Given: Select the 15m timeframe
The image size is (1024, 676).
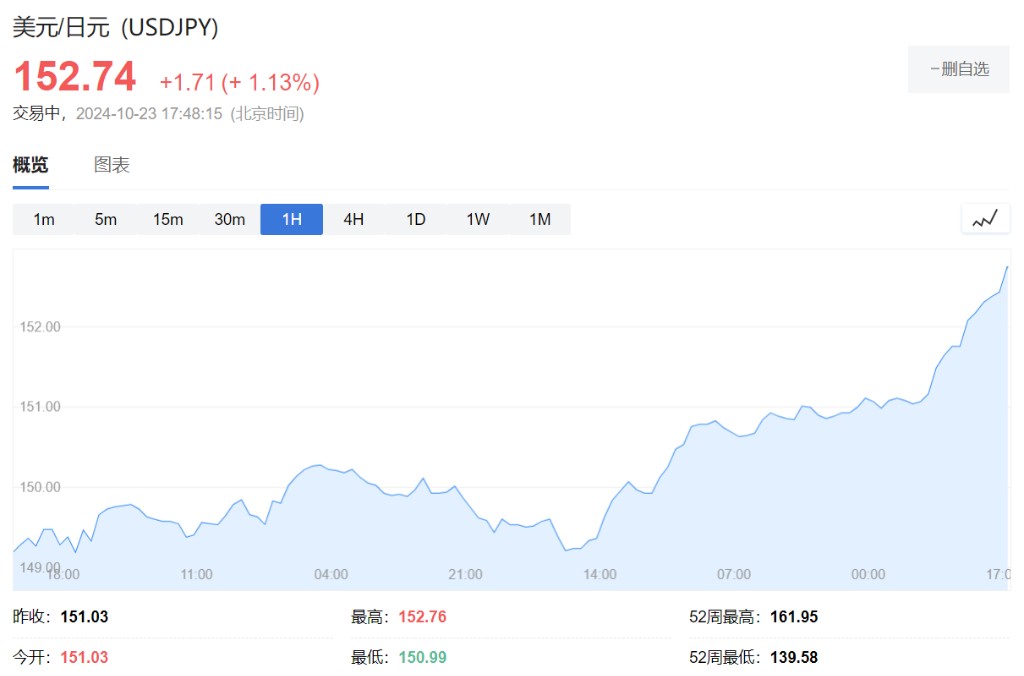Looking at the screenshot, I should (168, 219).
